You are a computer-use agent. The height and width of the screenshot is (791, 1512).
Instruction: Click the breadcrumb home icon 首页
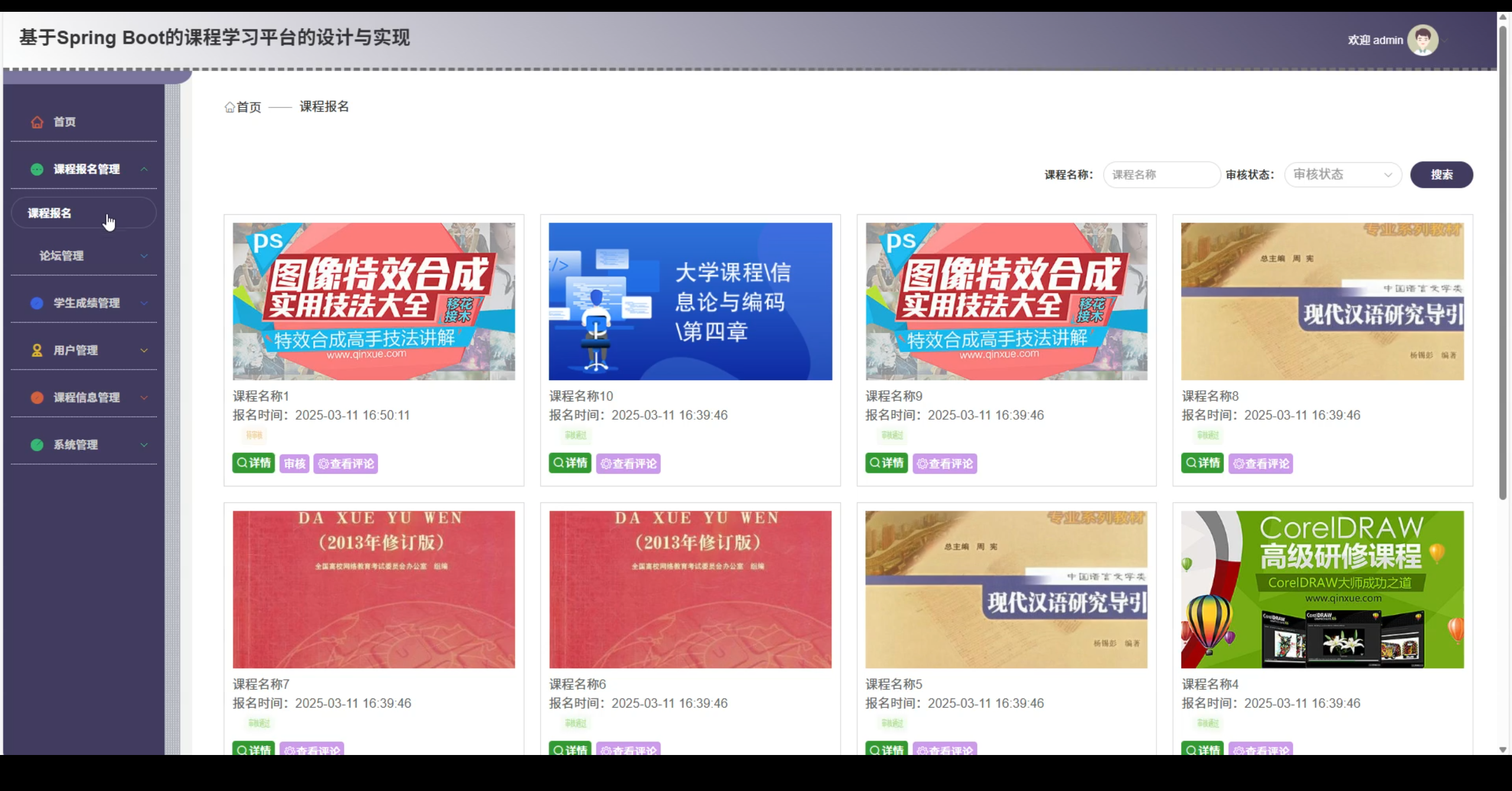pos(230,107)
